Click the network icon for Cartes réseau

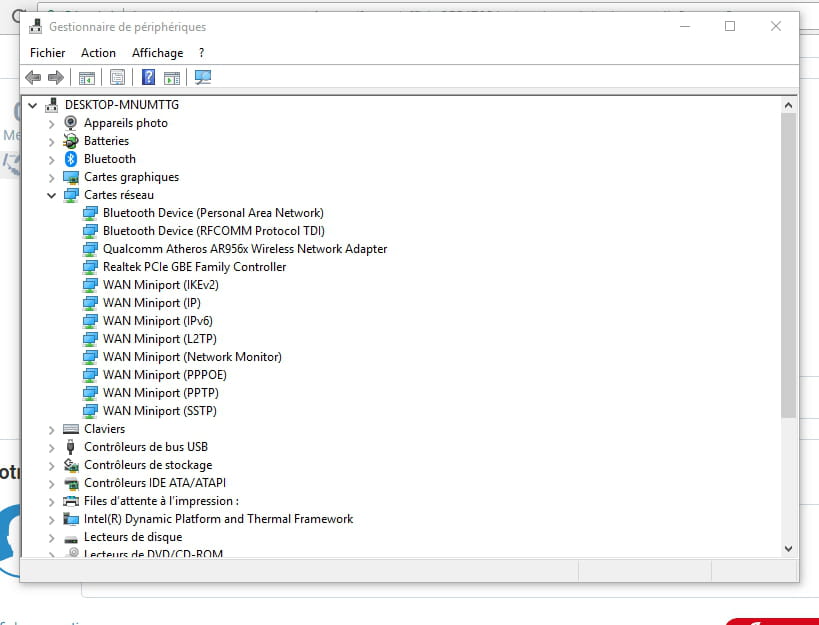tap(71, 195)
